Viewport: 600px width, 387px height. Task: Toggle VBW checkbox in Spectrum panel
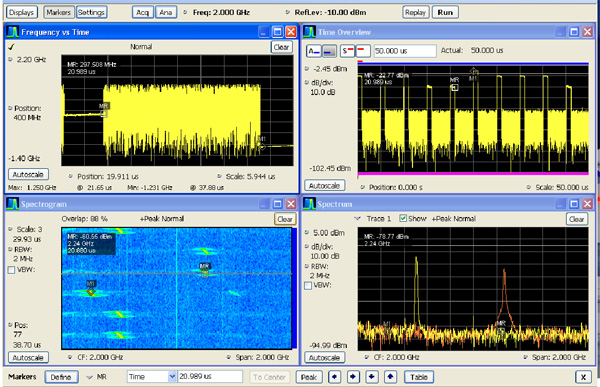click(308, 286)
